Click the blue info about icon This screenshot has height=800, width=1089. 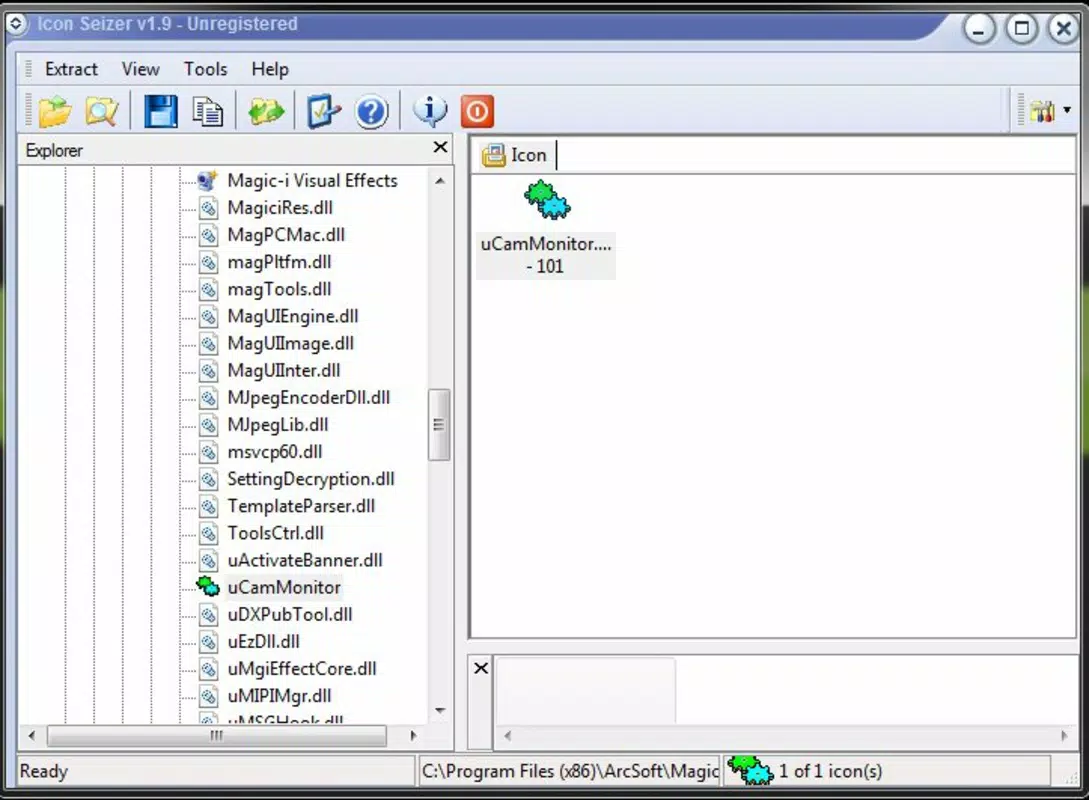point(430,111)
